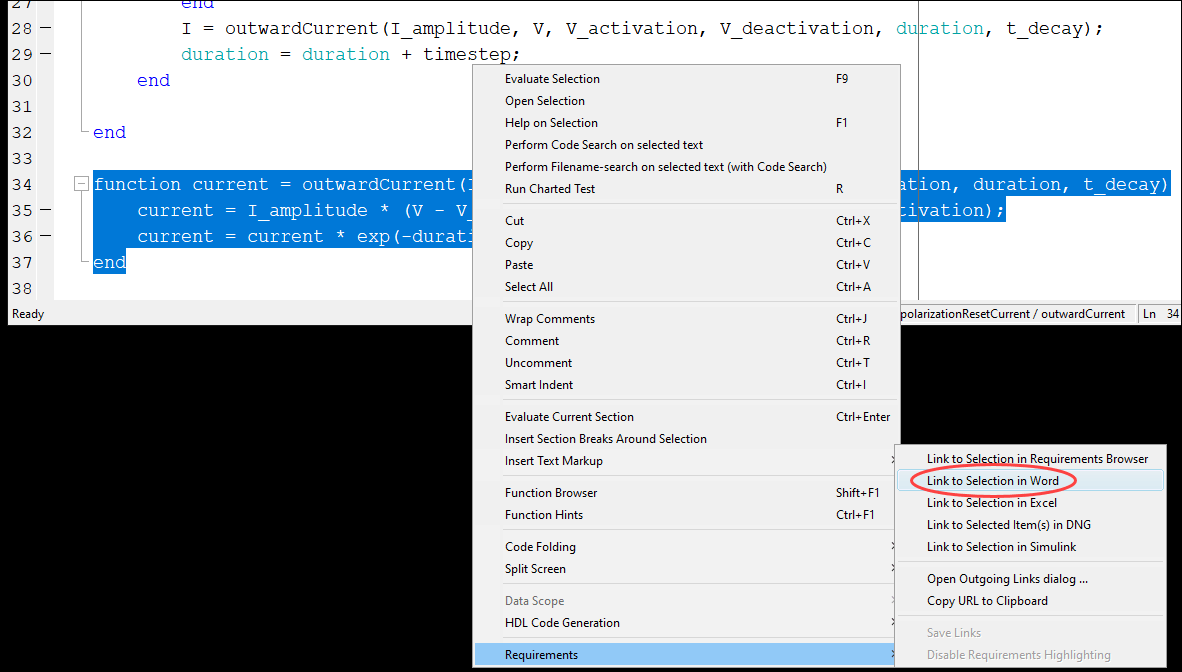Choose Paste from the context menu

[519, 264]
